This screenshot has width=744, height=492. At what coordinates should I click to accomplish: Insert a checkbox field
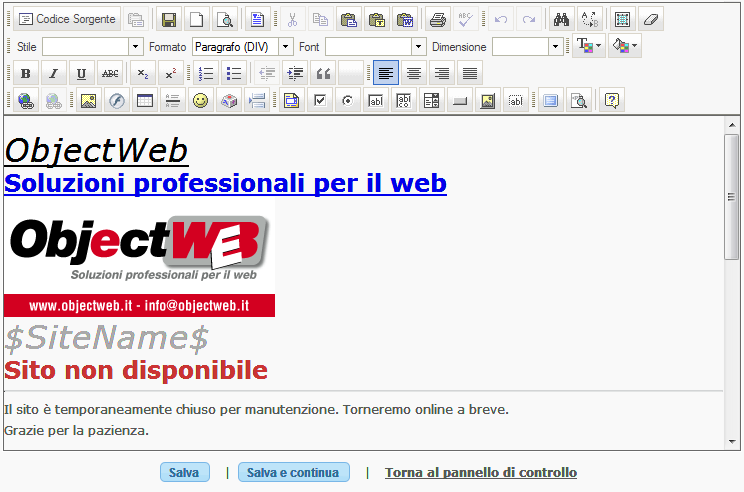pyautogui.click(x=320, y=100)
